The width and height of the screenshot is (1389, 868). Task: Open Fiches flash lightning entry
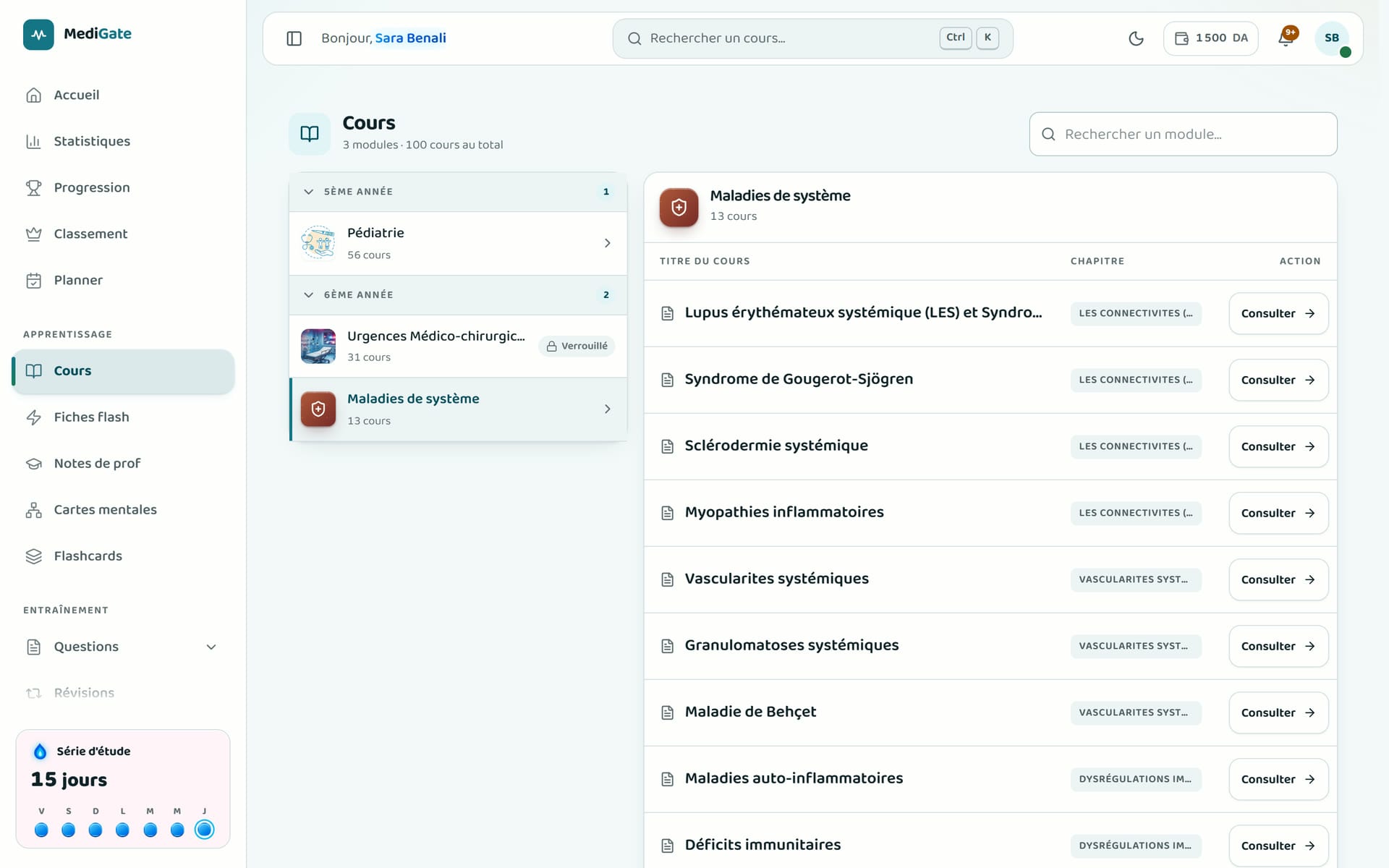click(123, 417)
